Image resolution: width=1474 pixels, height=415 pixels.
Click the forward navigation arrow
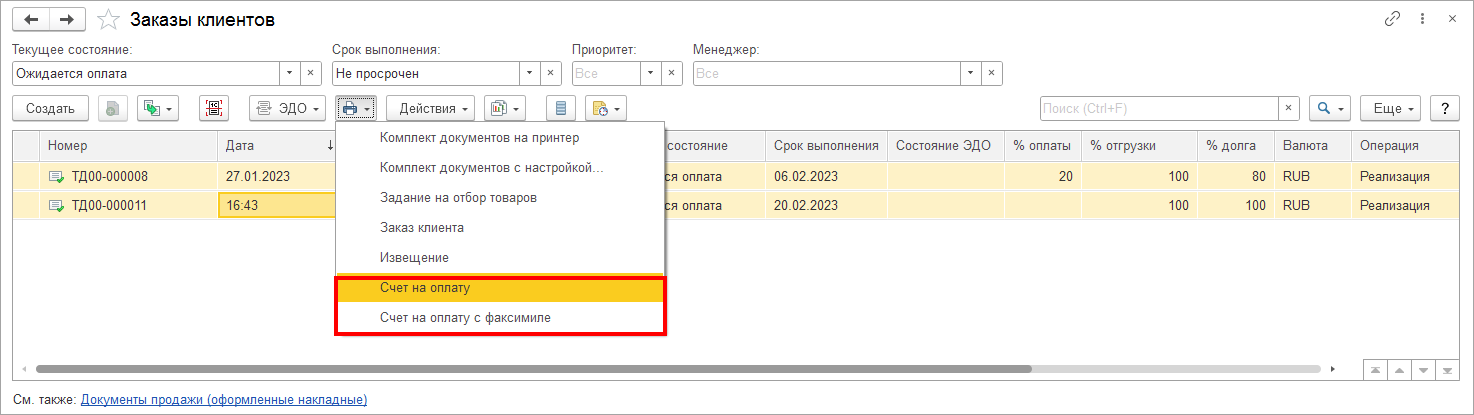coord(66,19)
